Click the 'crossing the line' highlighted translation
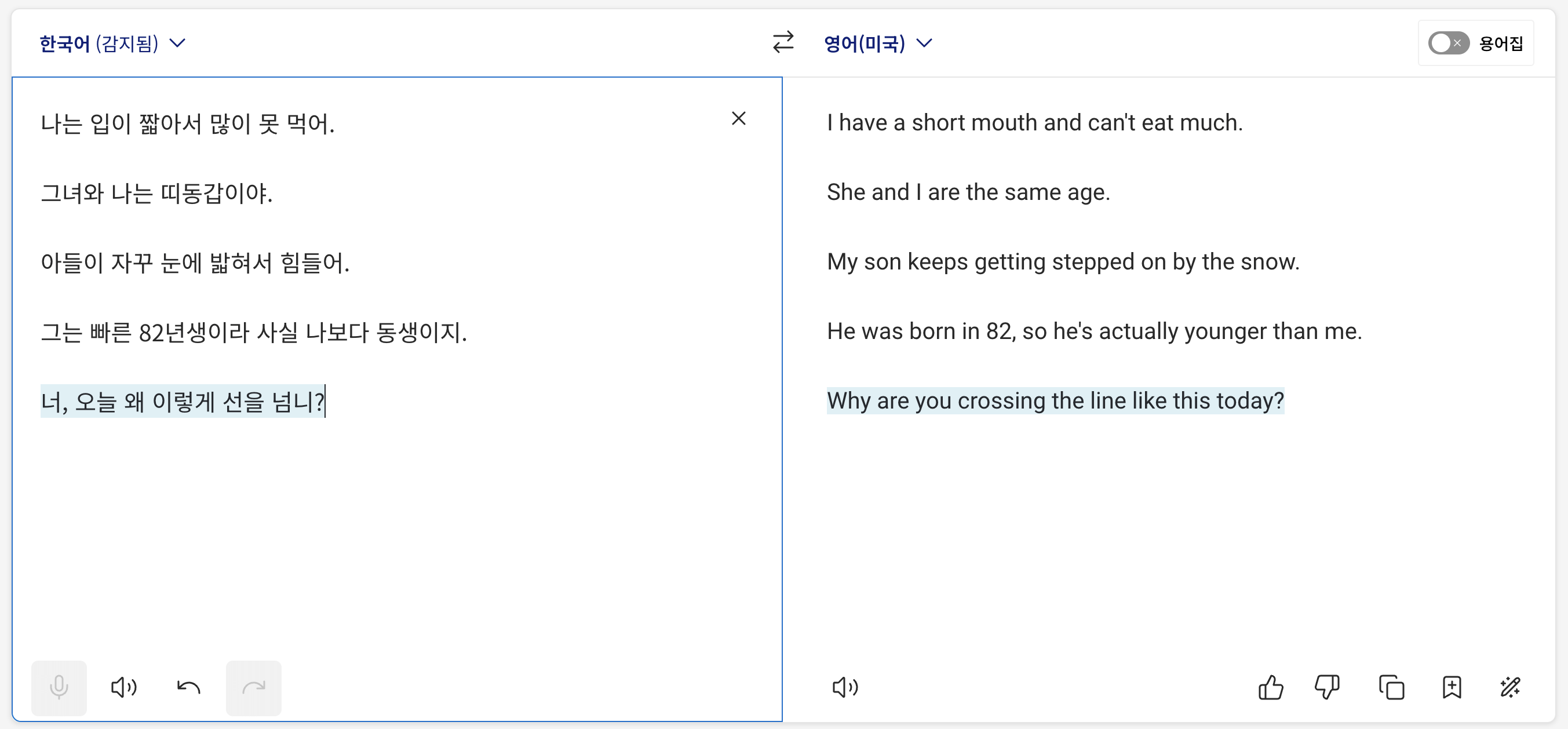Screen dimensions: 1568x729 (x=1055, y=401)
